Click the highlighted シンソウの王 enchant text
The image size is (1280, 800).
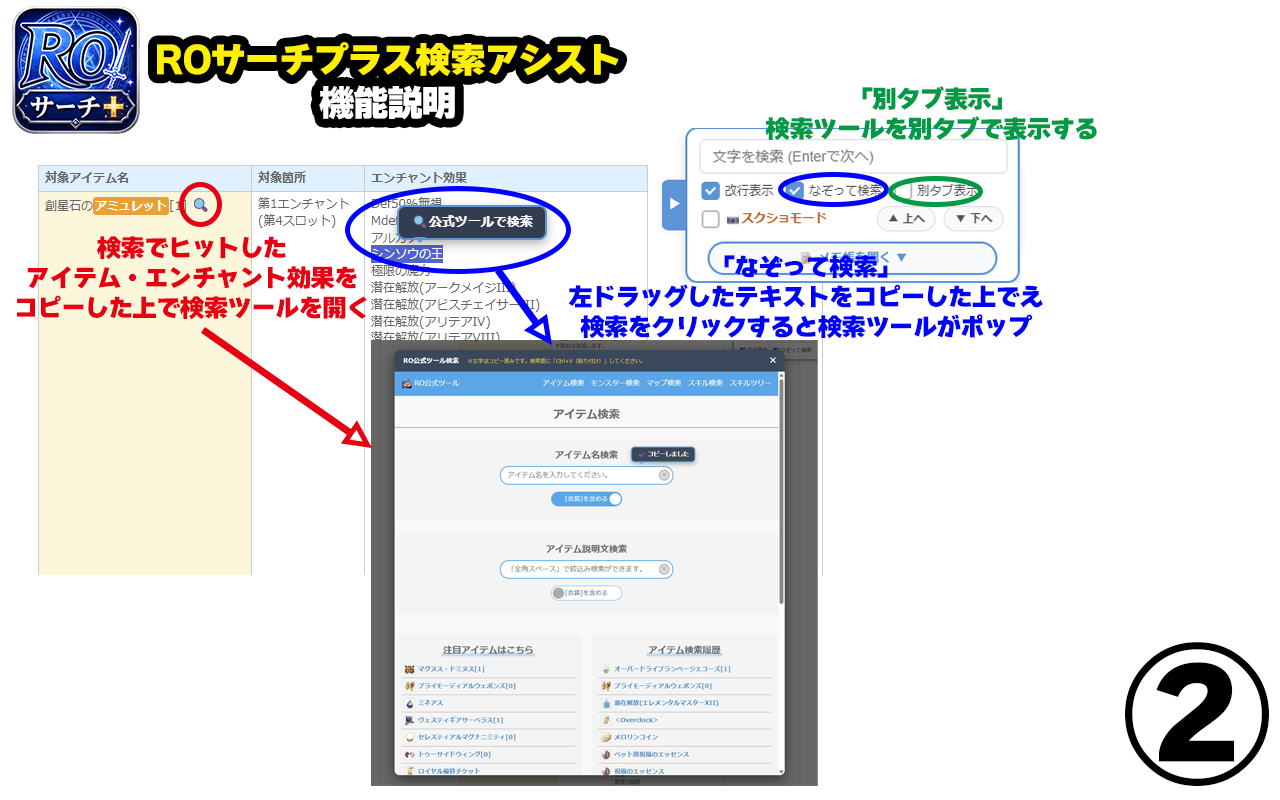pos(407,254)
